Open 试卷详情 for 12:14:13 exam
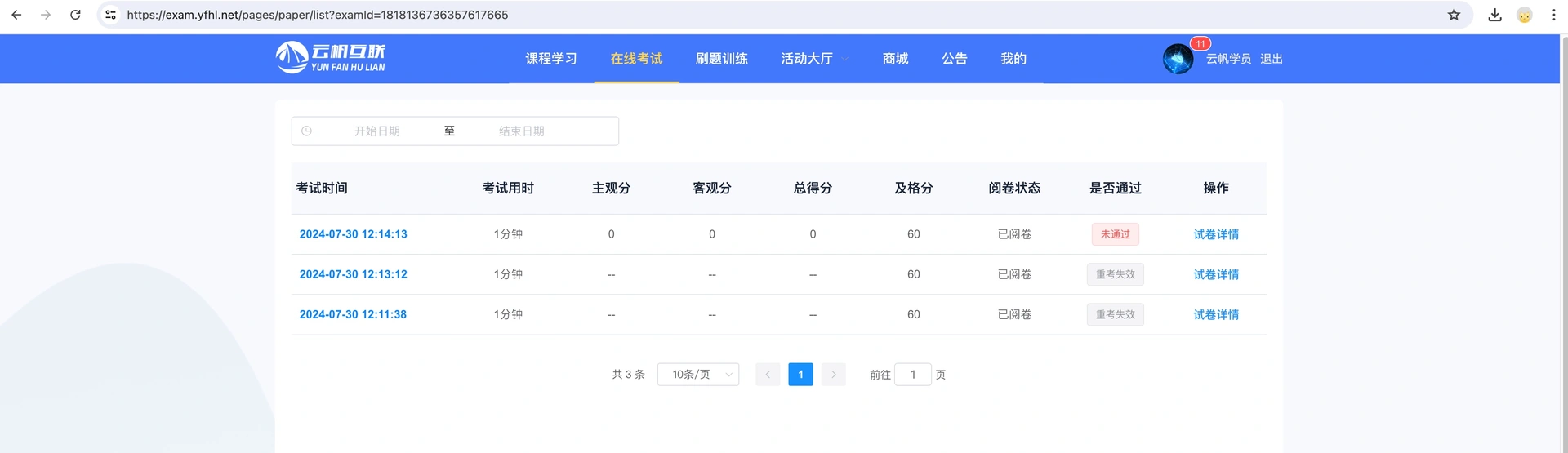1568x453 pixels. [x=1216, y=234]
